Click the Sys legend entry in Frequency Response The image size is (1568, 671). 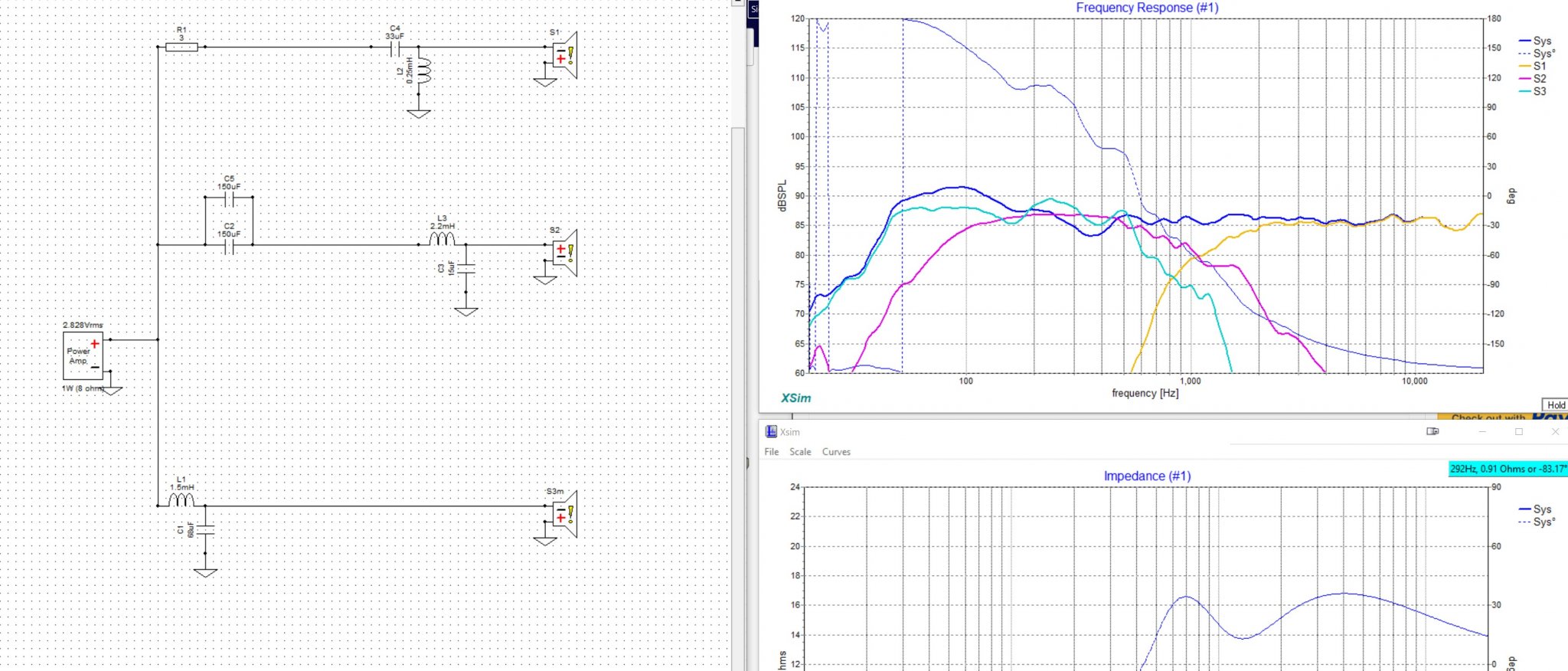tap(1535, 41)
